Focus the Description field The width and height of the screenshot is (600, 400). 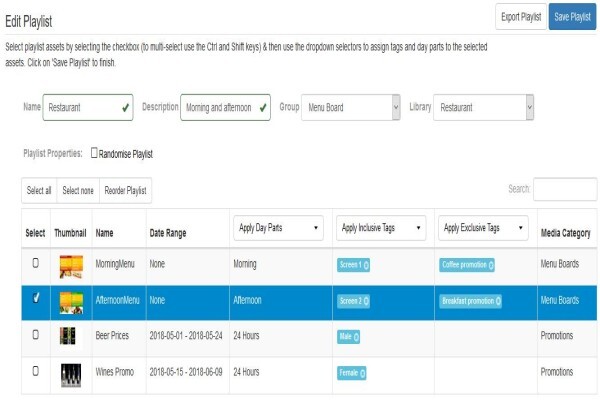[x=225, y=108]
